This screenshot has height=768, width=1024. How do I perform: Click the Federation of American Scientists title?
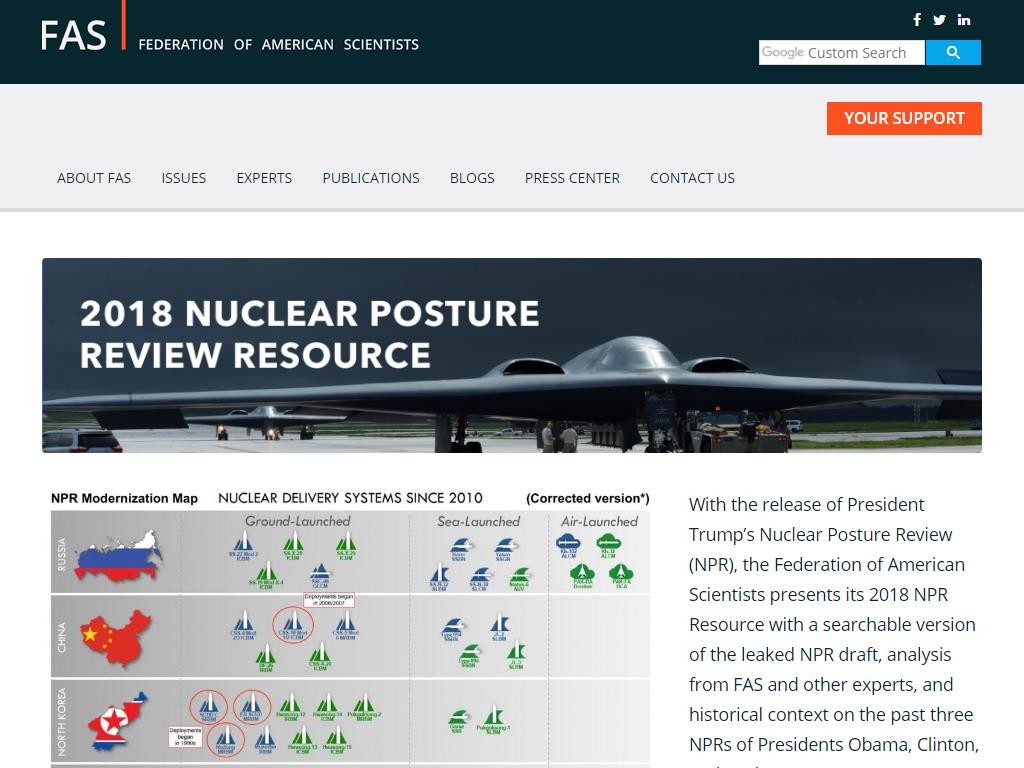tap(279, 44)
